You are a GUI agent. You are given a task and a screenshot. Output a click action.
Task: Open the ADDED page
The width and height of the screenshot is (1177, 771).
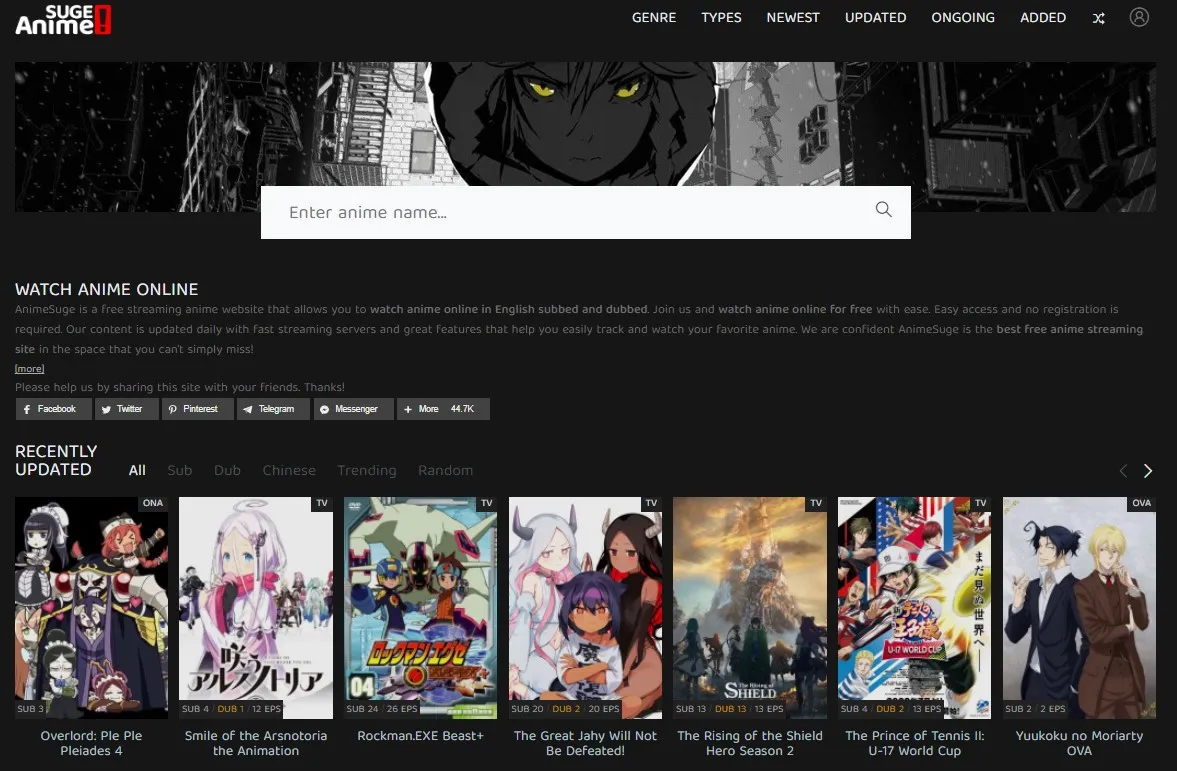point(1043,17)
